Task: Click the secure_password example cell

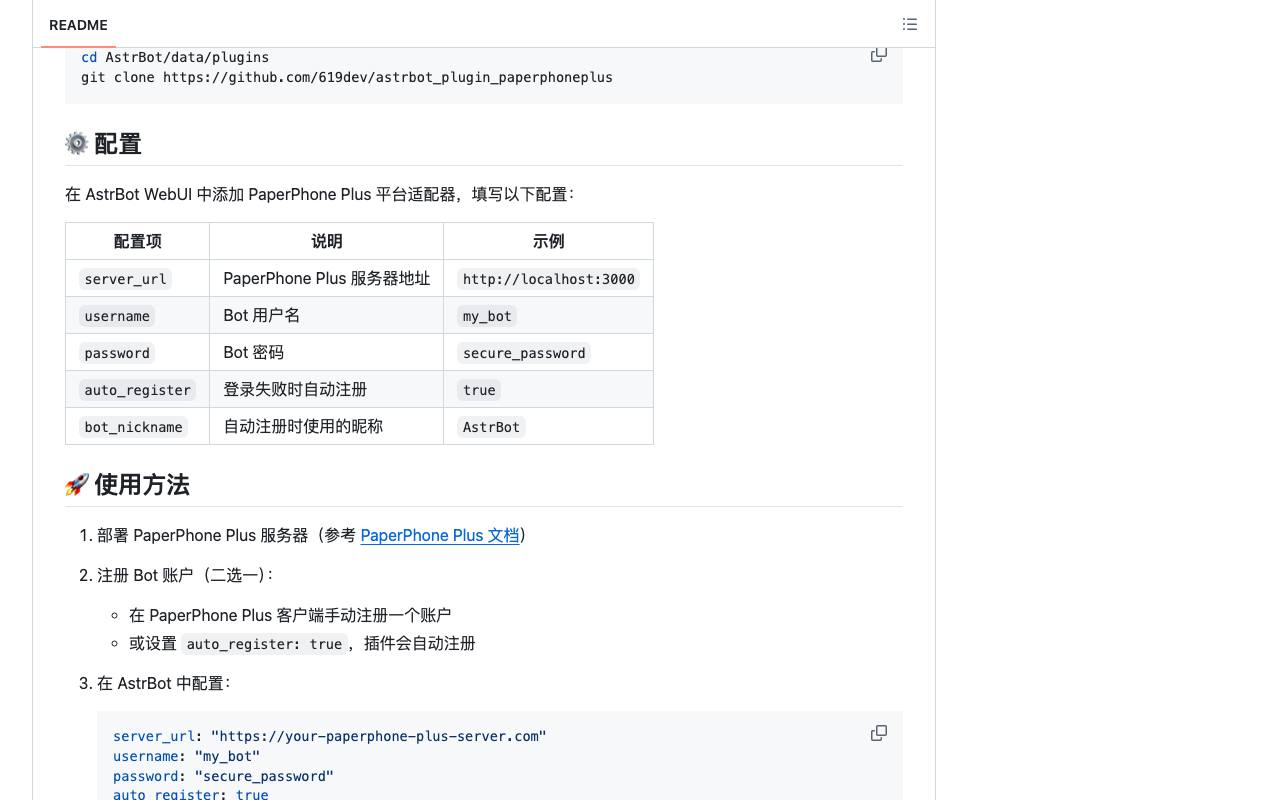Action: click(548, 352)
